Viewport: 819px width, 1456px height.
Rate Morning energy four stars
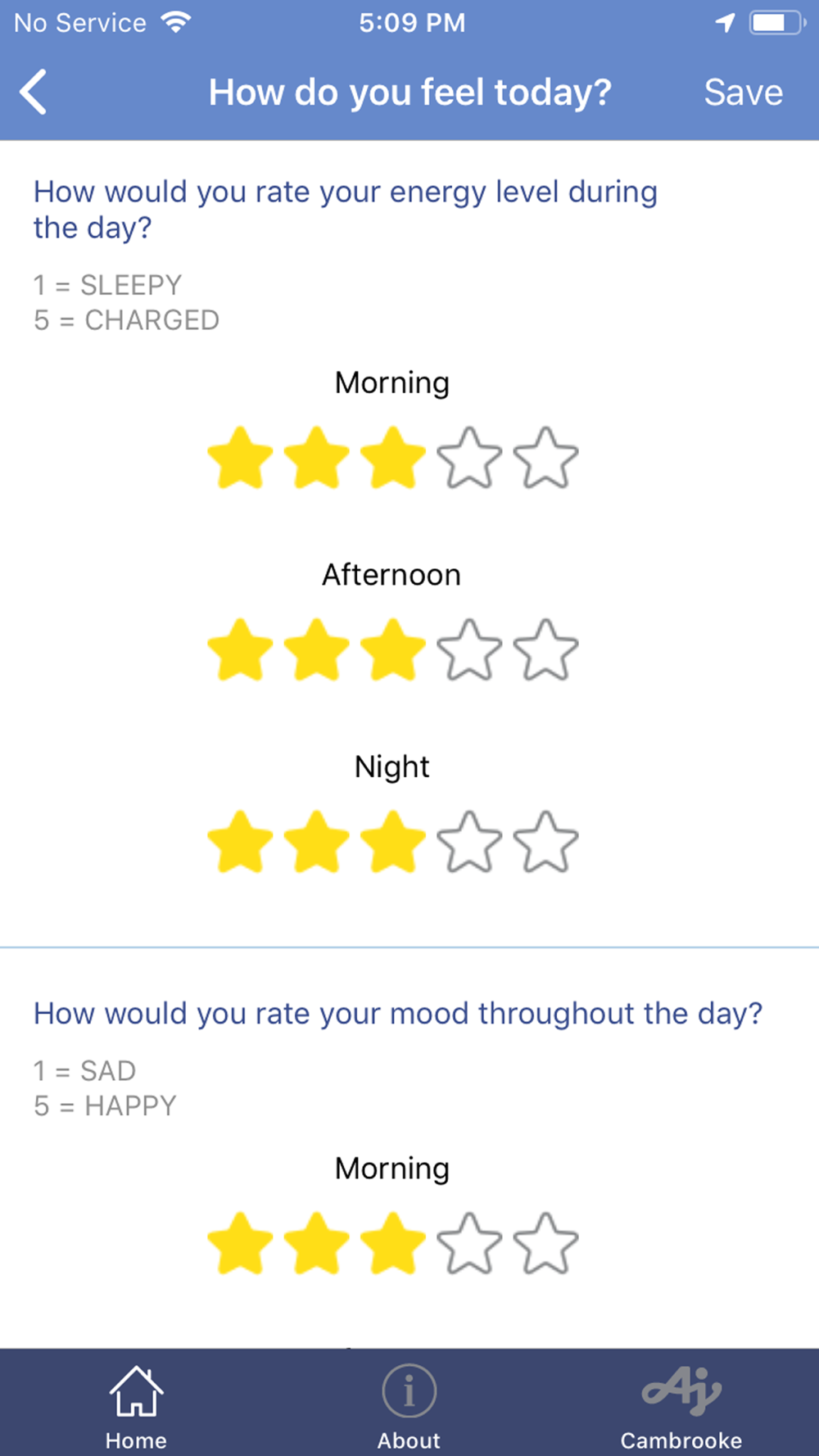click(x=469, y=458)
